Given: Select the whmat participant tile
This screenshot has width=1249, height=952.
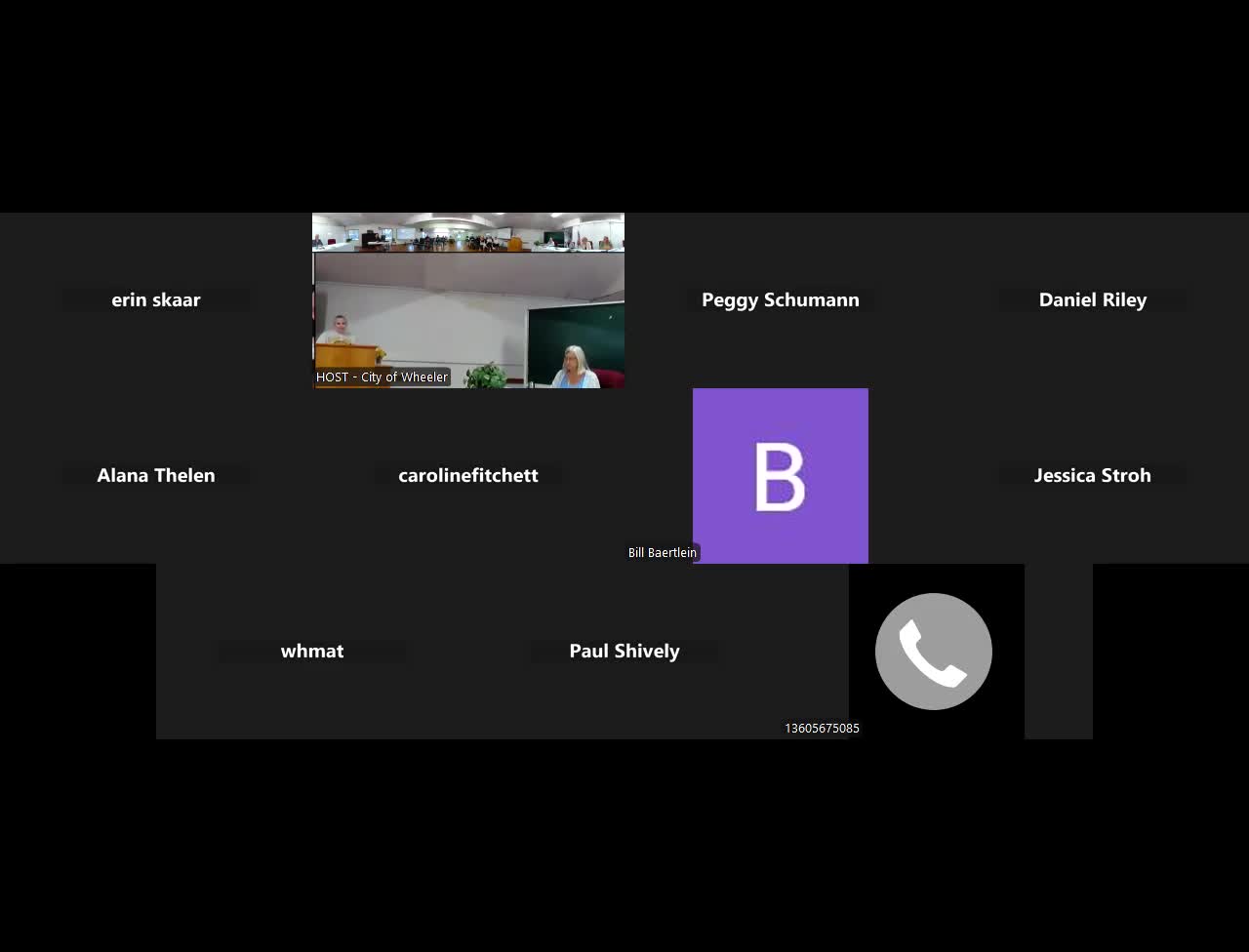Looking at the screenshot, I should 312,652.
